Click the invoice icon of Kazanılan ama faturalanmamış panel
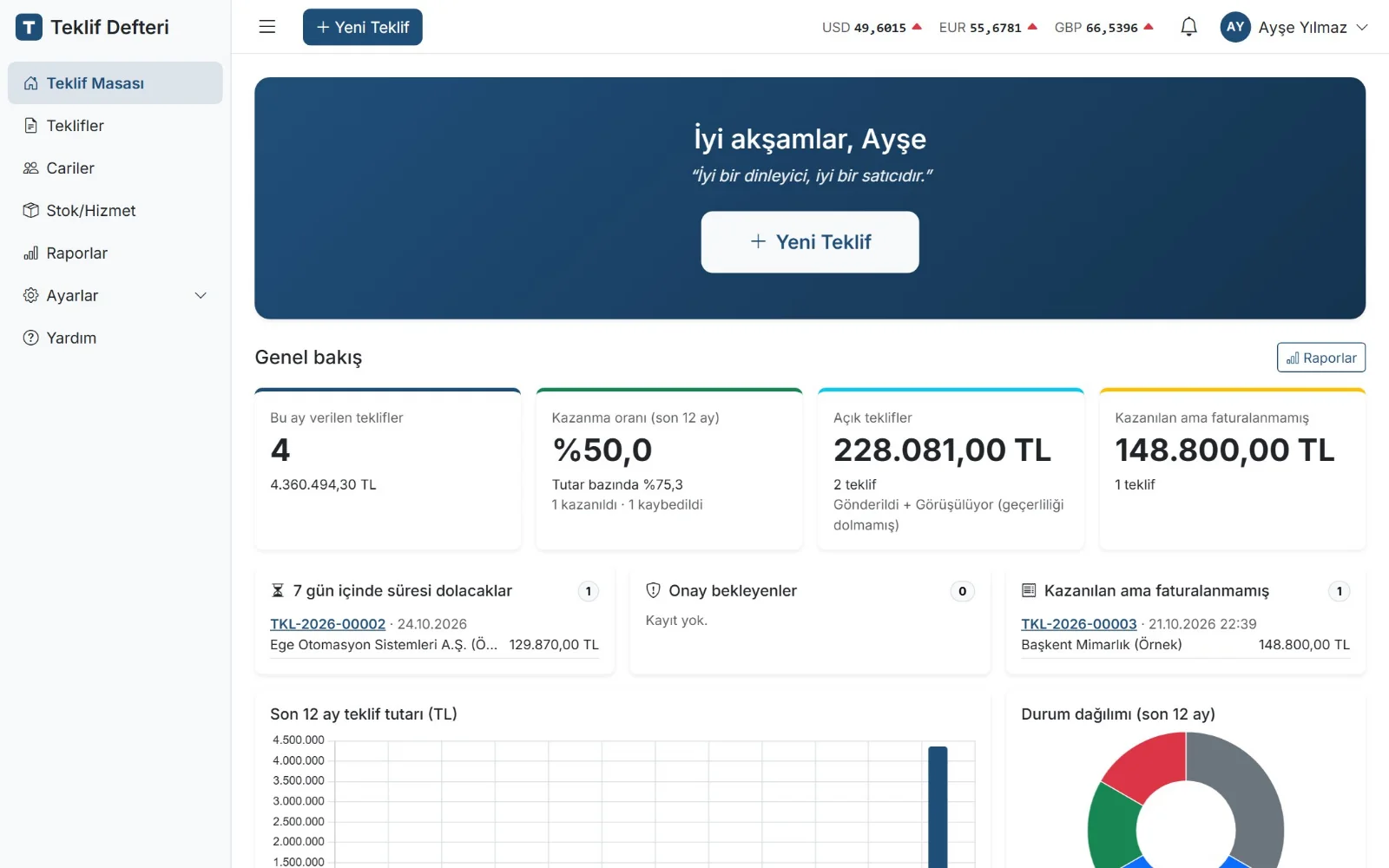The image size is (1389, 868). coord(1029,591)
